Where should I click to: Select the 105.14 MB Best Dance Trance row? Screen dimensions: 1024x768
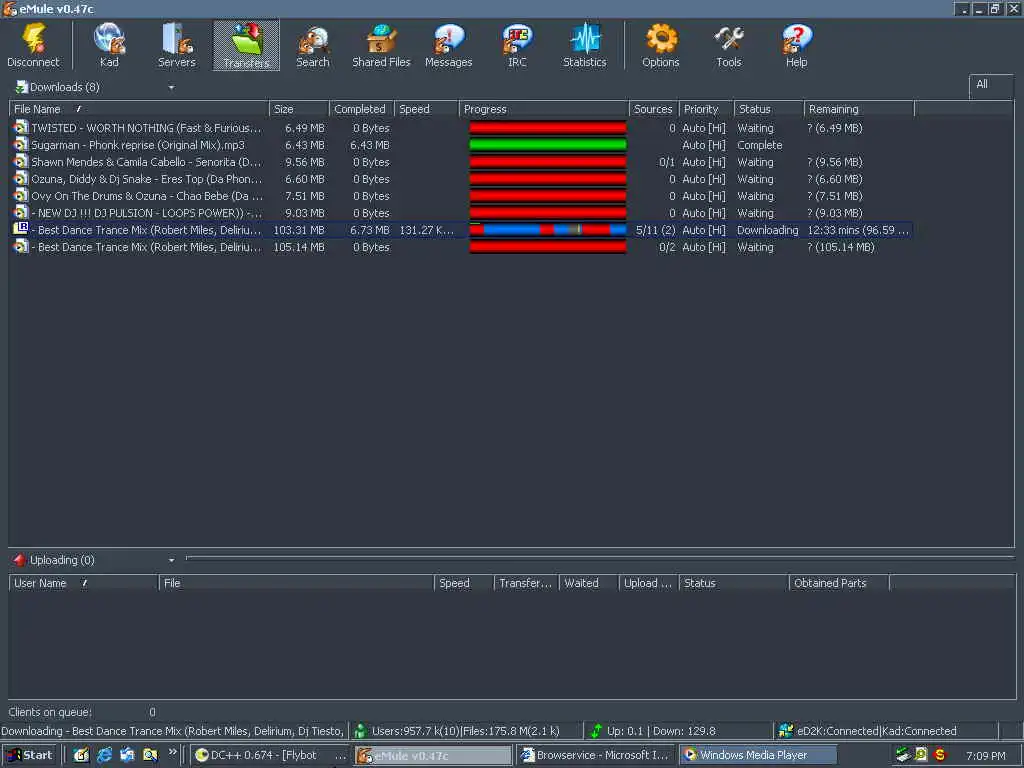461,247
